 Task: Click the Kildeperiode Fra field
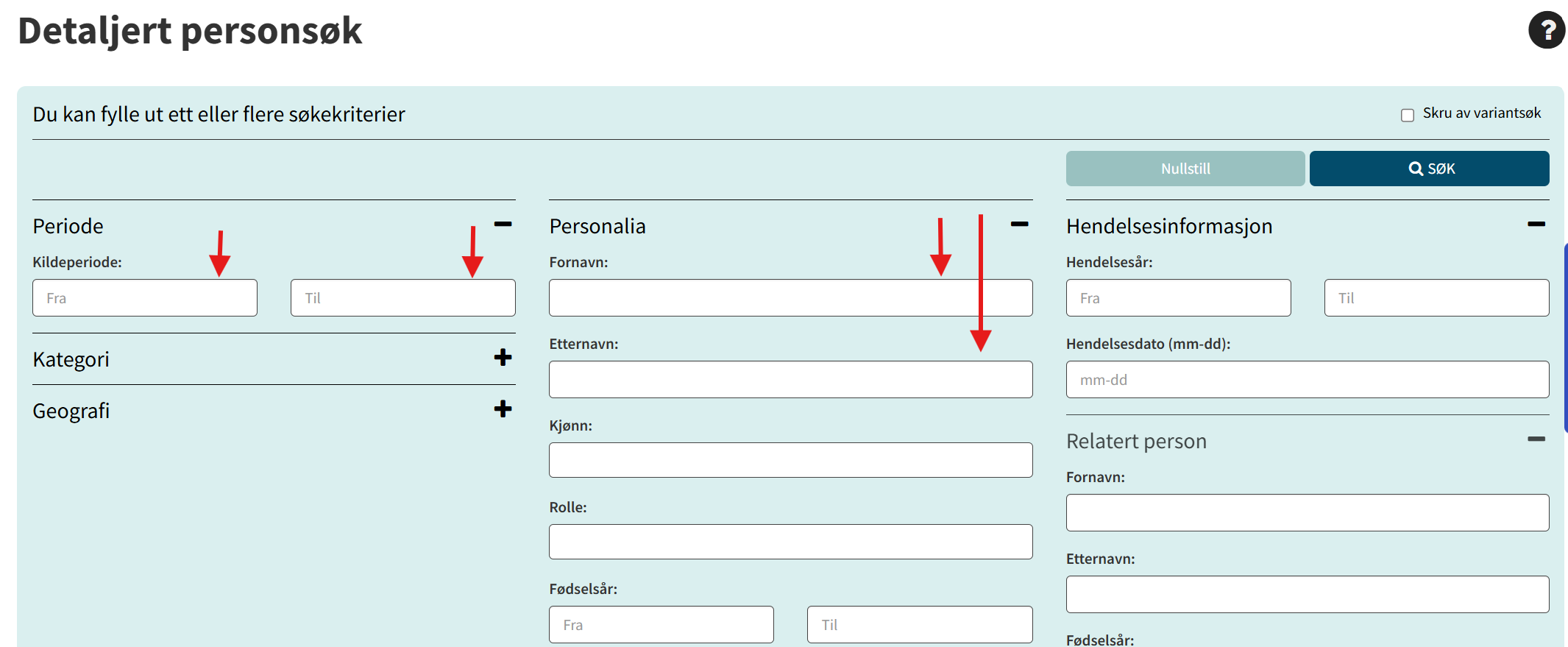(145, 298)
